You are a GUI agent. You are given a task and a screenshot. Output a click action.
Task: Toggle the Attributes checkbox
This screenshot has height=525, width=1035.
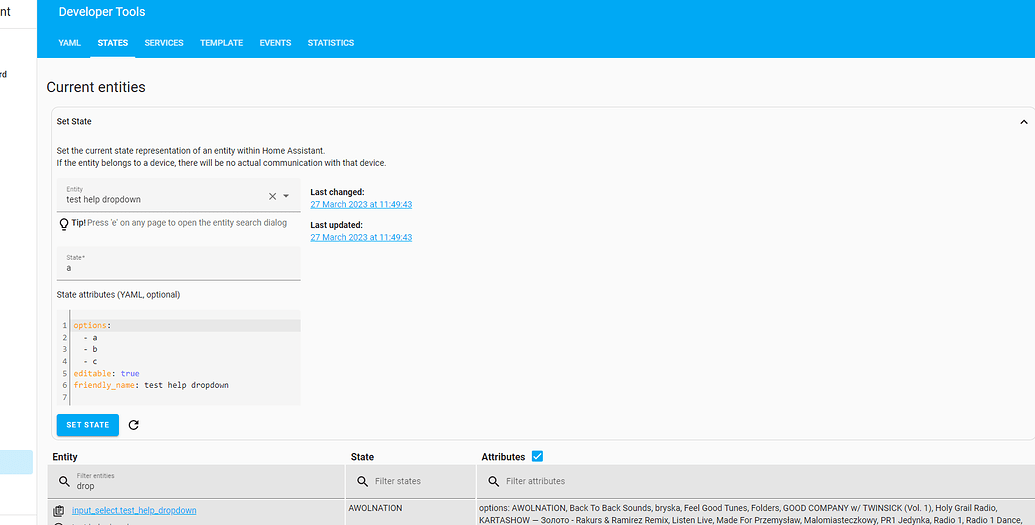(x=537, y=456)
